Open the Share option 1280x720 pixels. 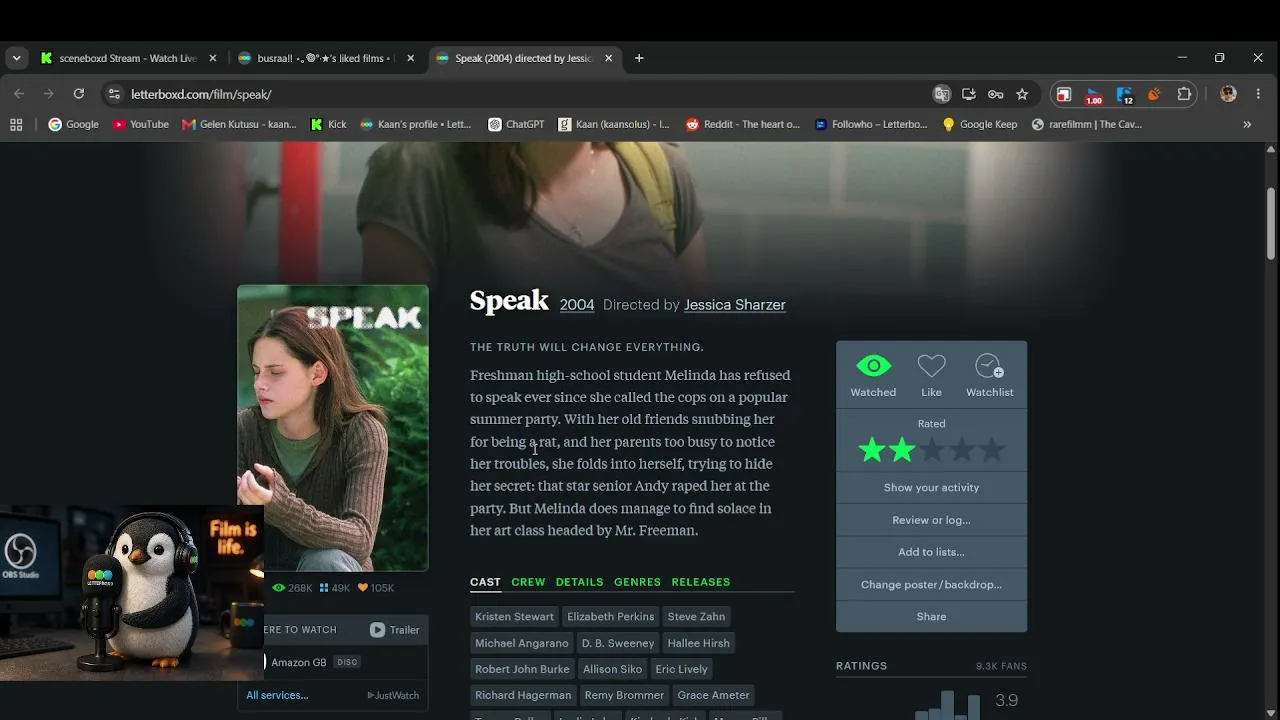point(931,616)
